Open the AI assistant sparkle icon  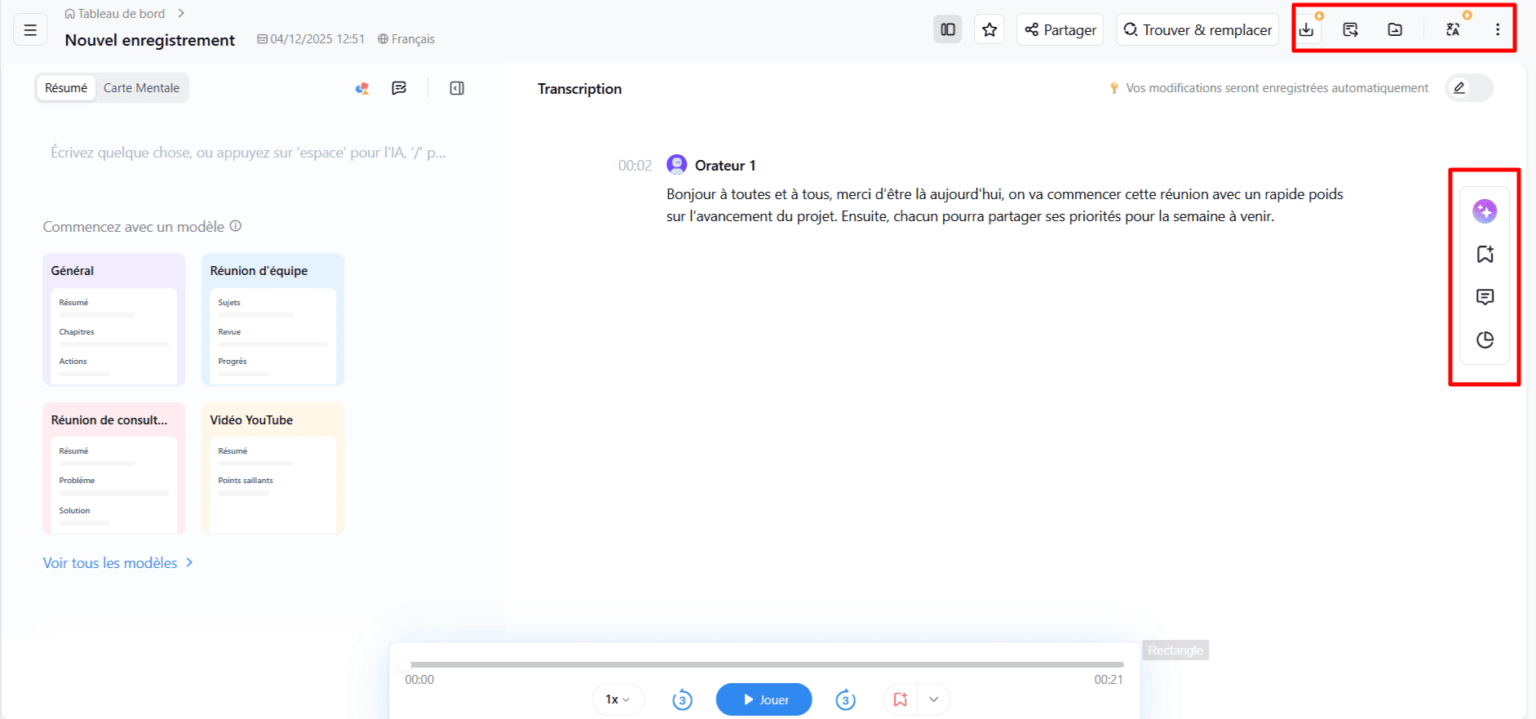pos(1484,211)
